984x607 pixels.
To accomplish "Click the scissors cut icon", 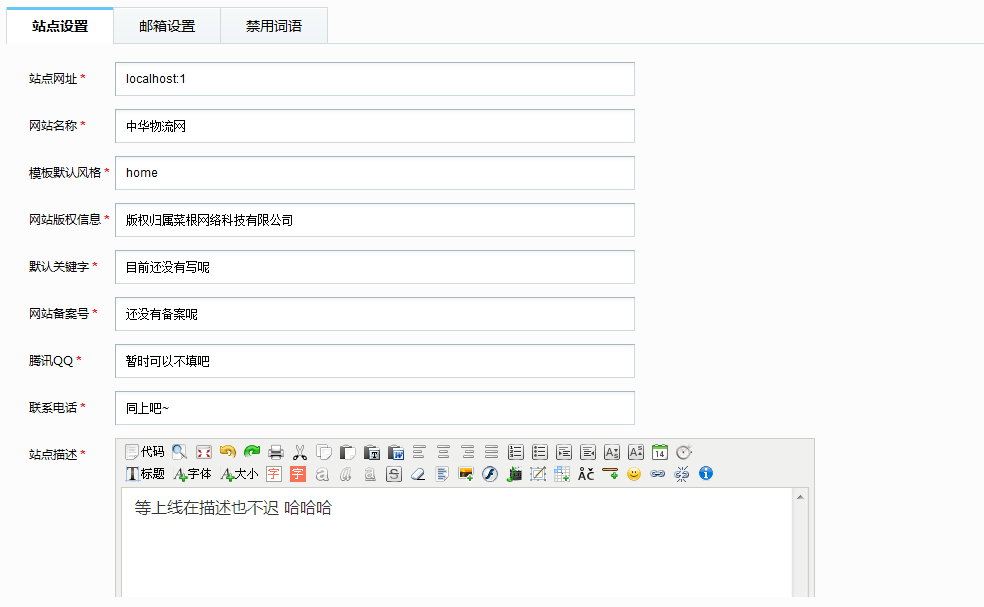I will (x=300, y=452).
